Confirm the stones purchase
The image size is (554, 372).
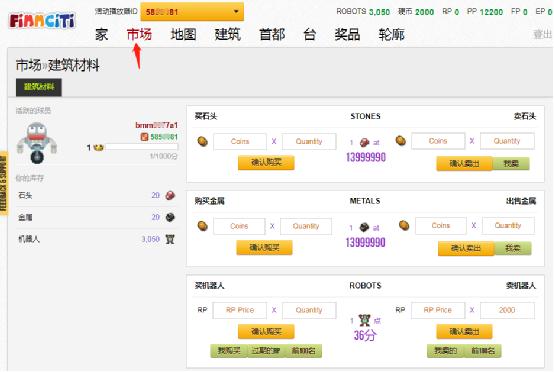click(266, 163)
